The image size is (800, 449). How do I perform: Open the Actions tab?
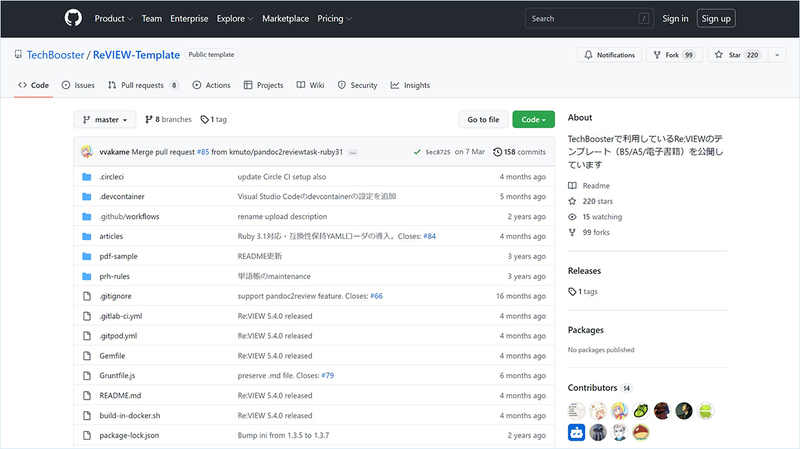click(x=211, y=85)
